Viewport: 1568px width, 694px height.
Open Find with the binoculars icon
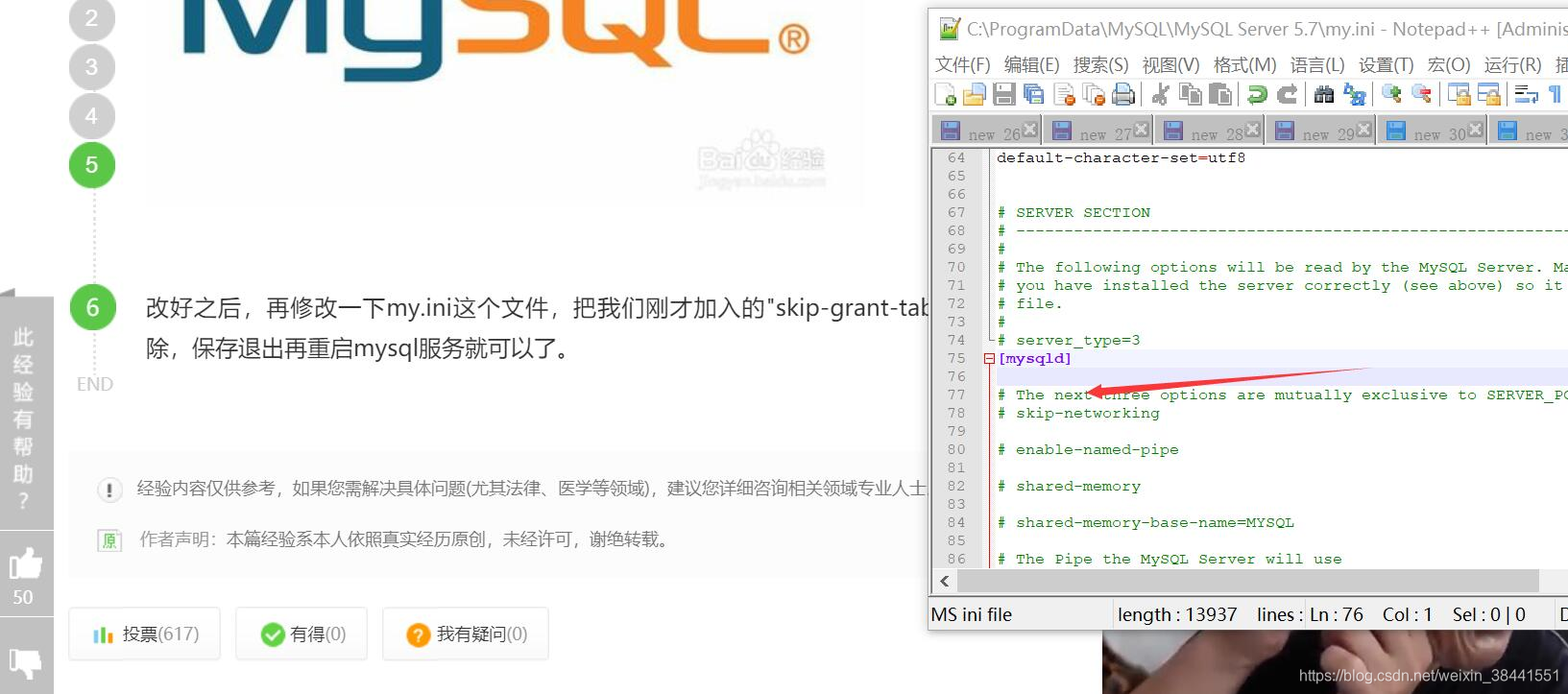[1324, 94]
